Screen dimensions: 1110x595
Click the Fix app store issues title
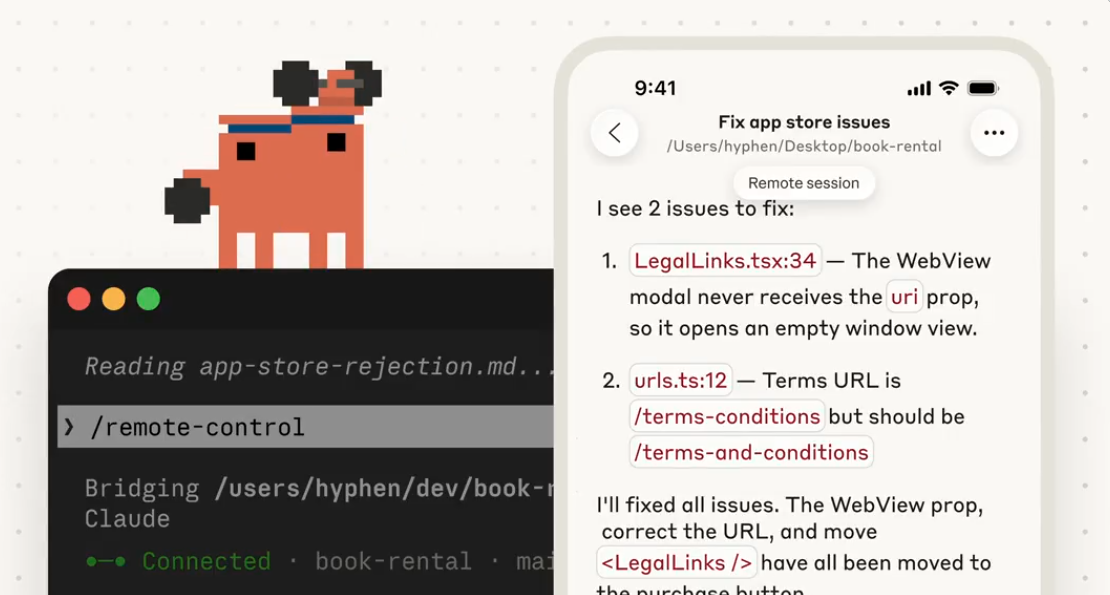pyautogui.click(x=803, y=122)
